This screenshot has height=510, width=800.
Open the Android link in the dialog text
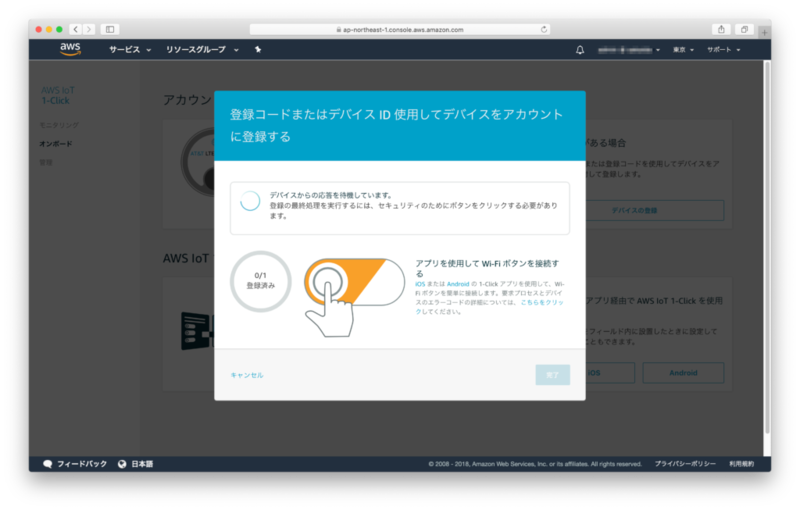click(x=458, y=284)
